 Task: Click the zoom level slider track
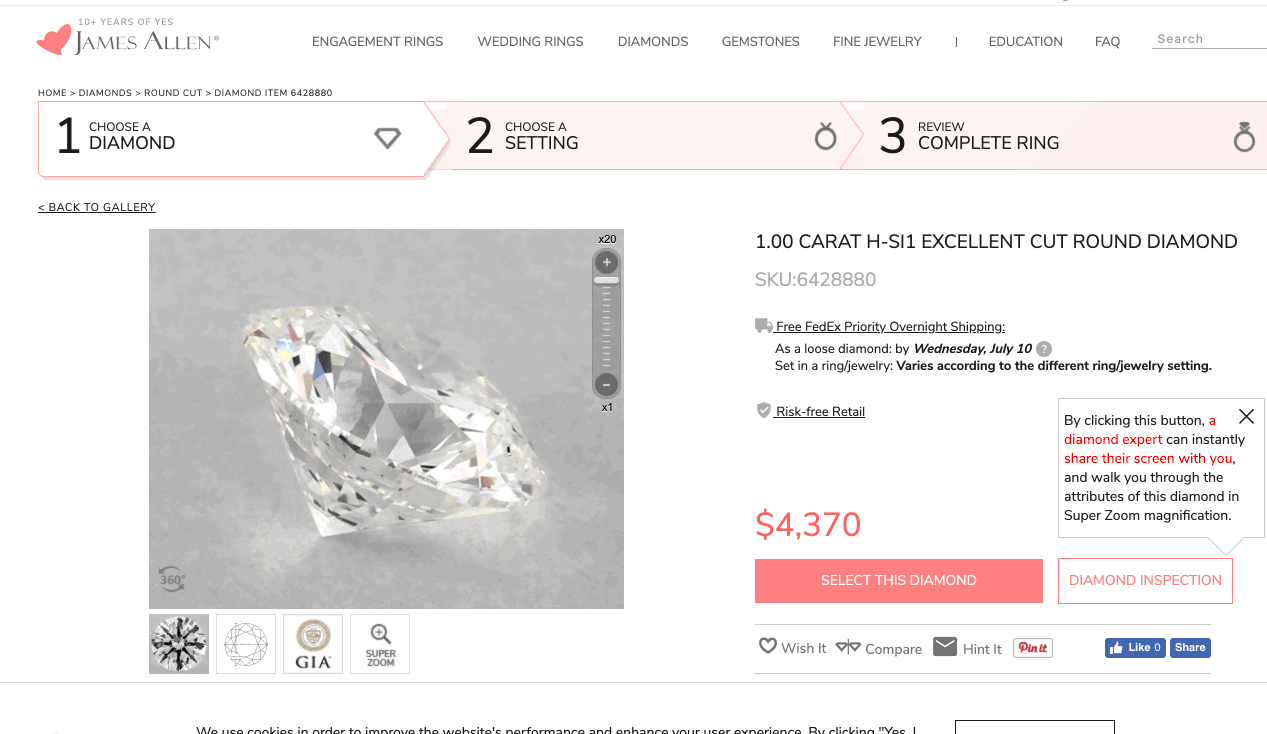pos(606,325)
